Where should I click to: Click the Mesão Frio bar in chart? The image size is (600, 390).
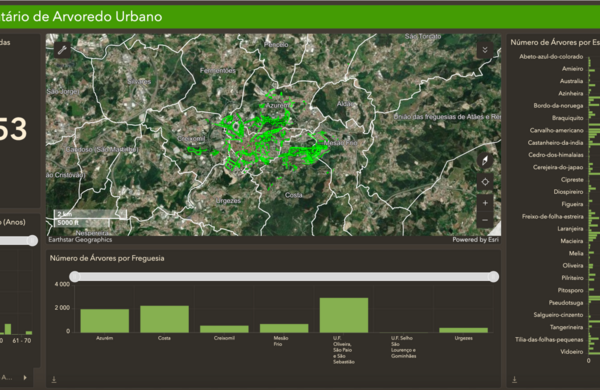coord(284,328)
